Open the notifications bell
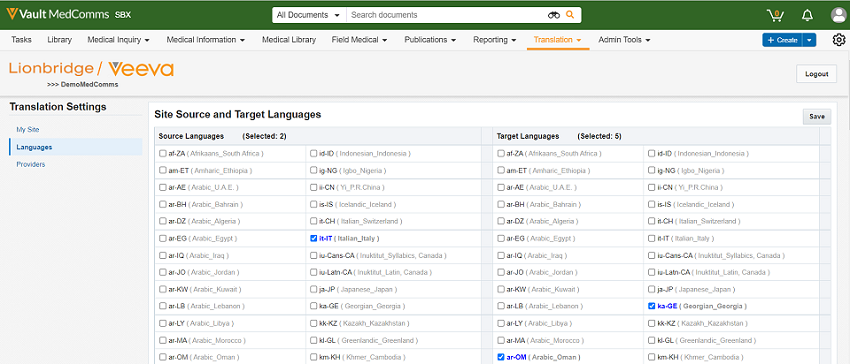 [807, 15]
